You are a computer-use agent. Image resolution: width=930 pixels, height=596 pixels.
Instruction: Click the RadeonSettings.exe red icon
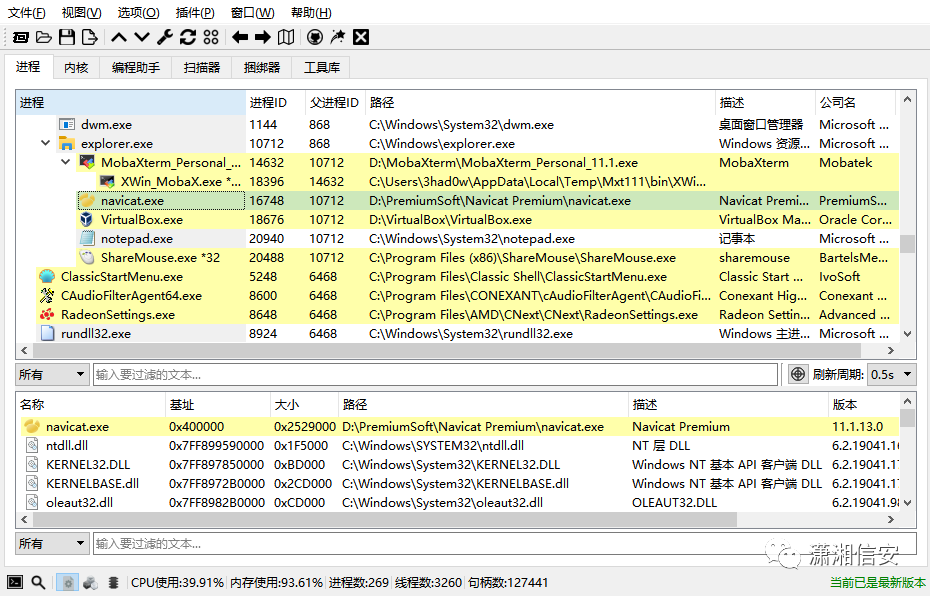(x=47, y=314)
